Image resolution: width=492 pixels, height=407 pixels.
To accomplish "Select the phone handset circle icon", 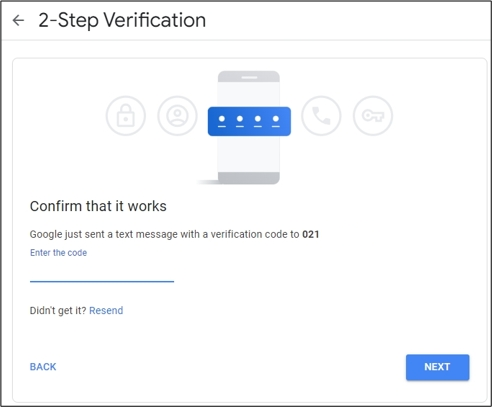I will [x=321, y=116].
